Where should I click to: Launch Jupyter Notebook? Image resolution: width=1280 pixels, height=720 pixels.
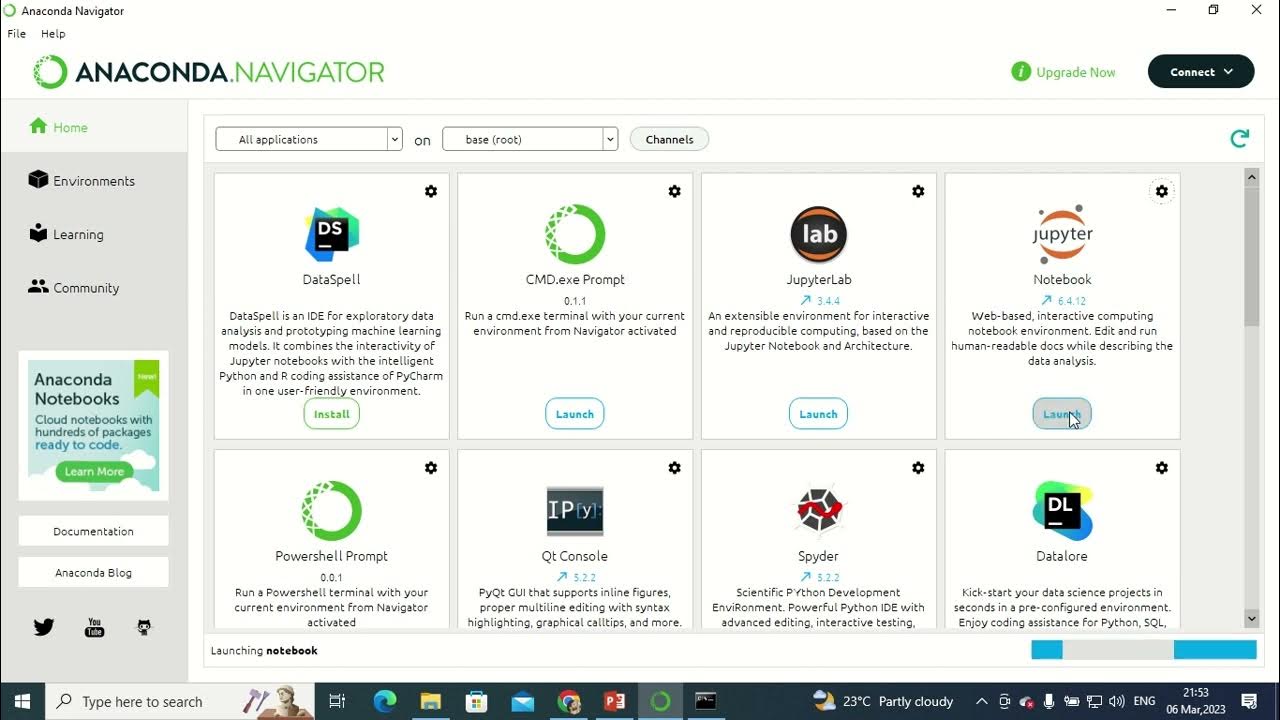[x=1062, y=414]
